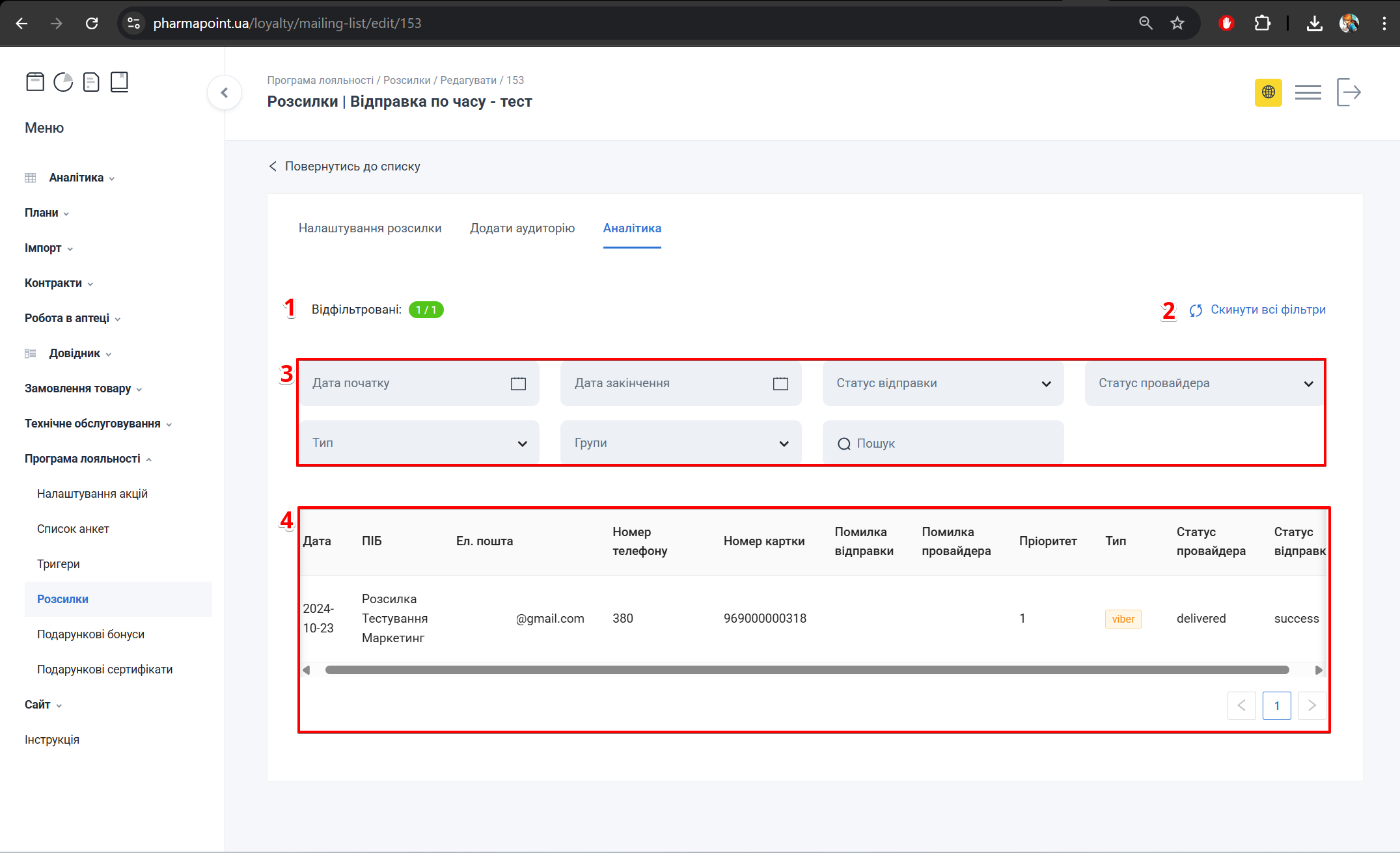The width and height of the screenshot is (1400, 853).
Task: Click the pie chart icon in sidebar top
Action: [x=63, y=82]
